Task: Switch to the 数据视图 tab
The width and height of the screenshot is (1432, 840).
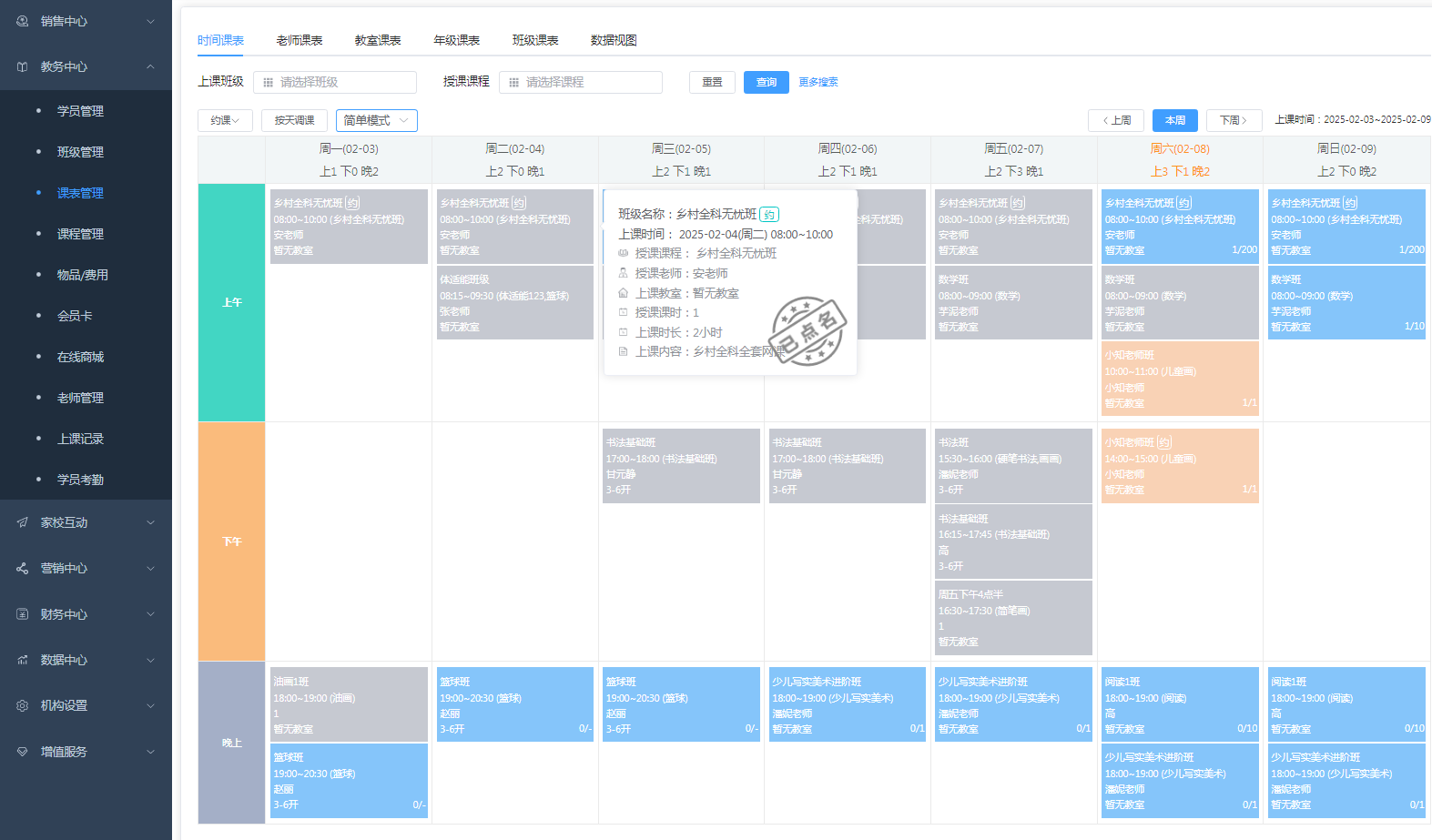Action: tap(614, 40)
